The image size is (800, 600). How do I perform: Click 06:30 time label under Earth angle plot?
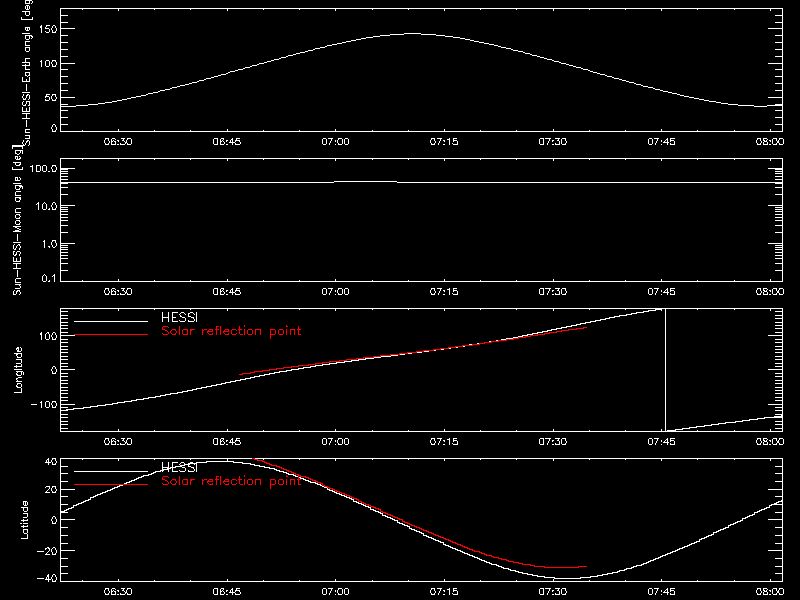(118, 142)
